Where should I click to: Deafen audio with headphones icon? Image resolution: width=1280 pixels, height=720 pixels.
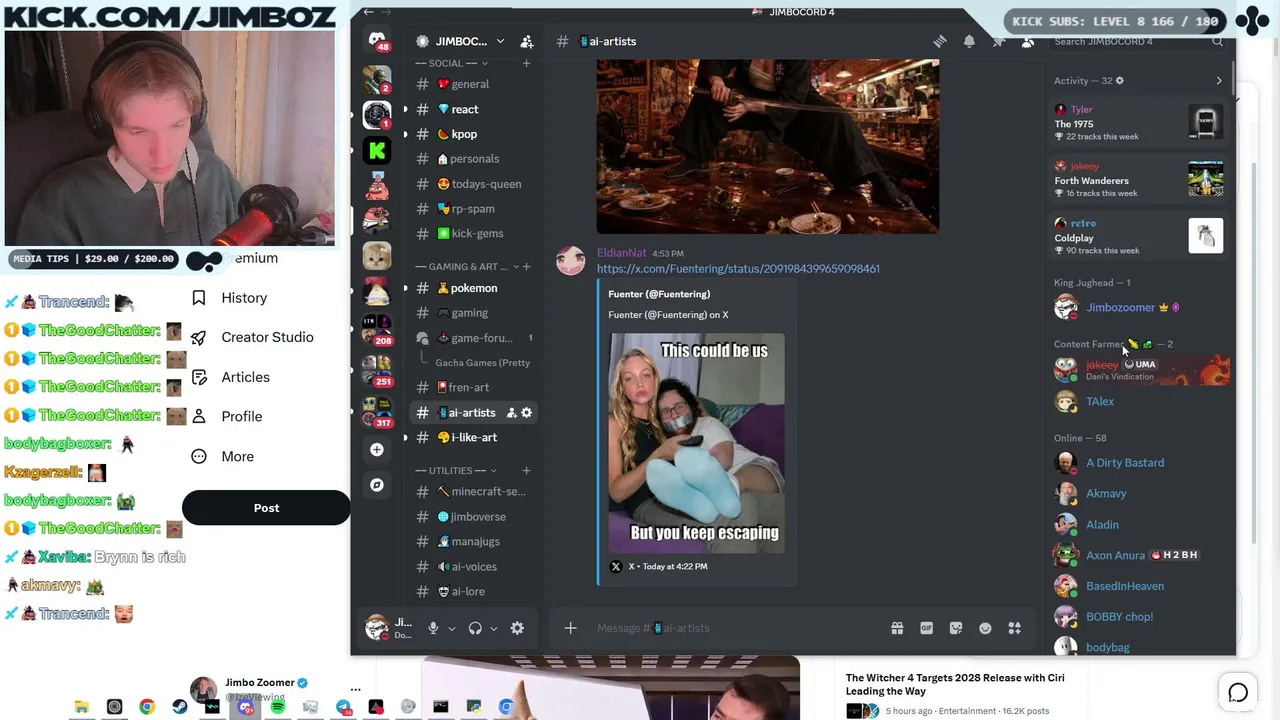pyautogui.click(x=475, y=628)
